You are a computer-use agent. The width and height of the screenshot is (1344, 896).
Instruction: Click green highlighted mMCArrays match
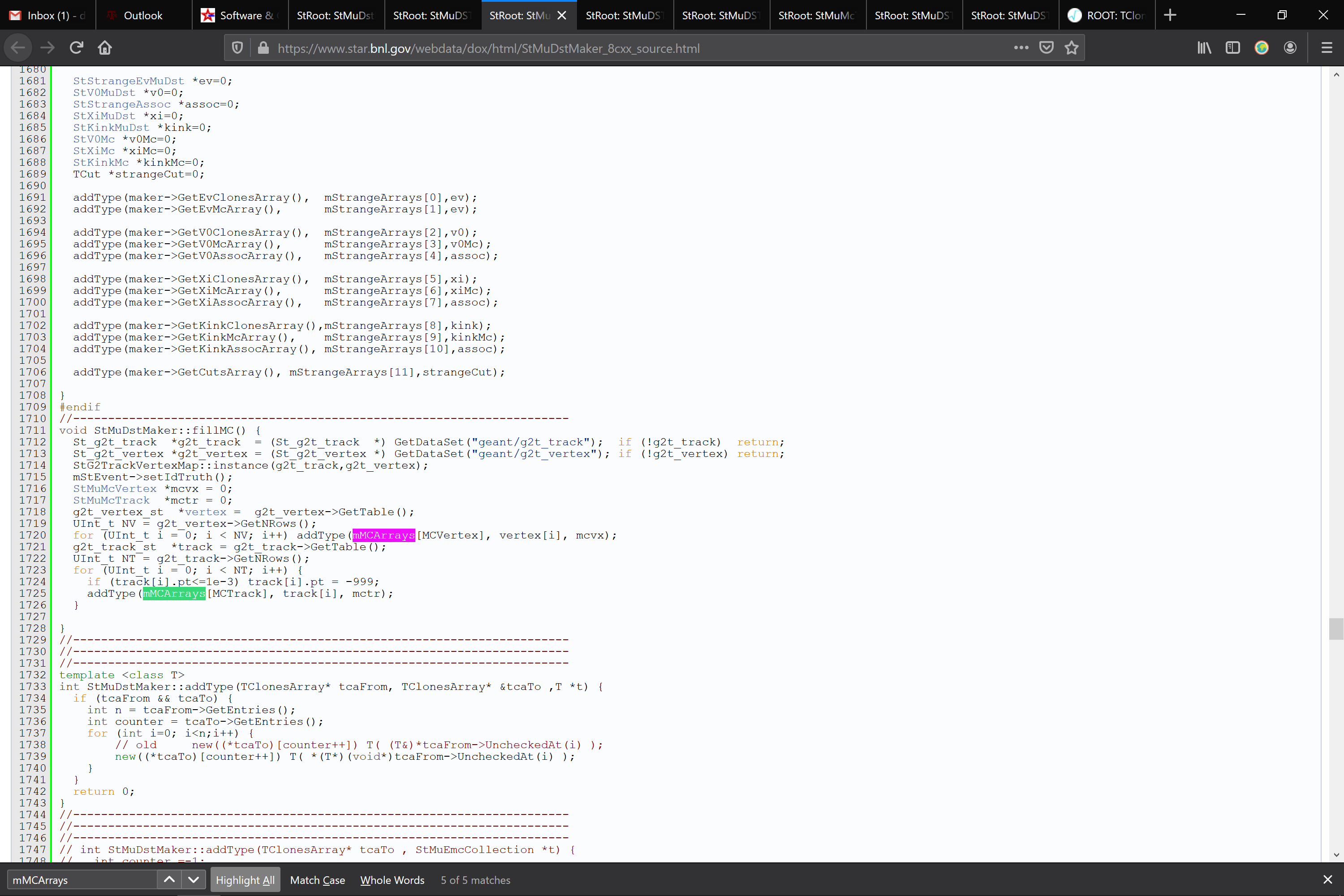click(x=174, y=594)
